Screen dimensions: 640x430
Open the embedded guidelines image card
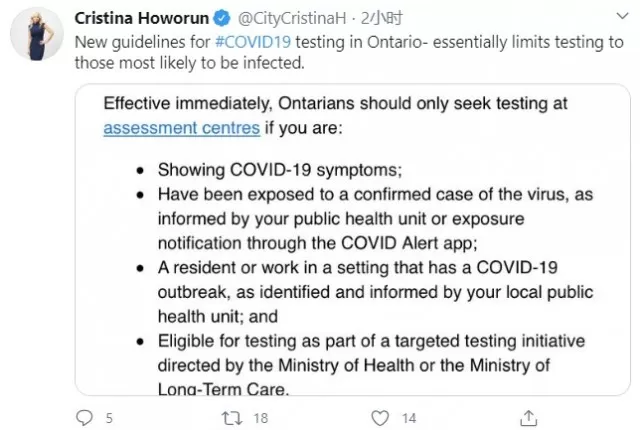click(x=353, y=239)
